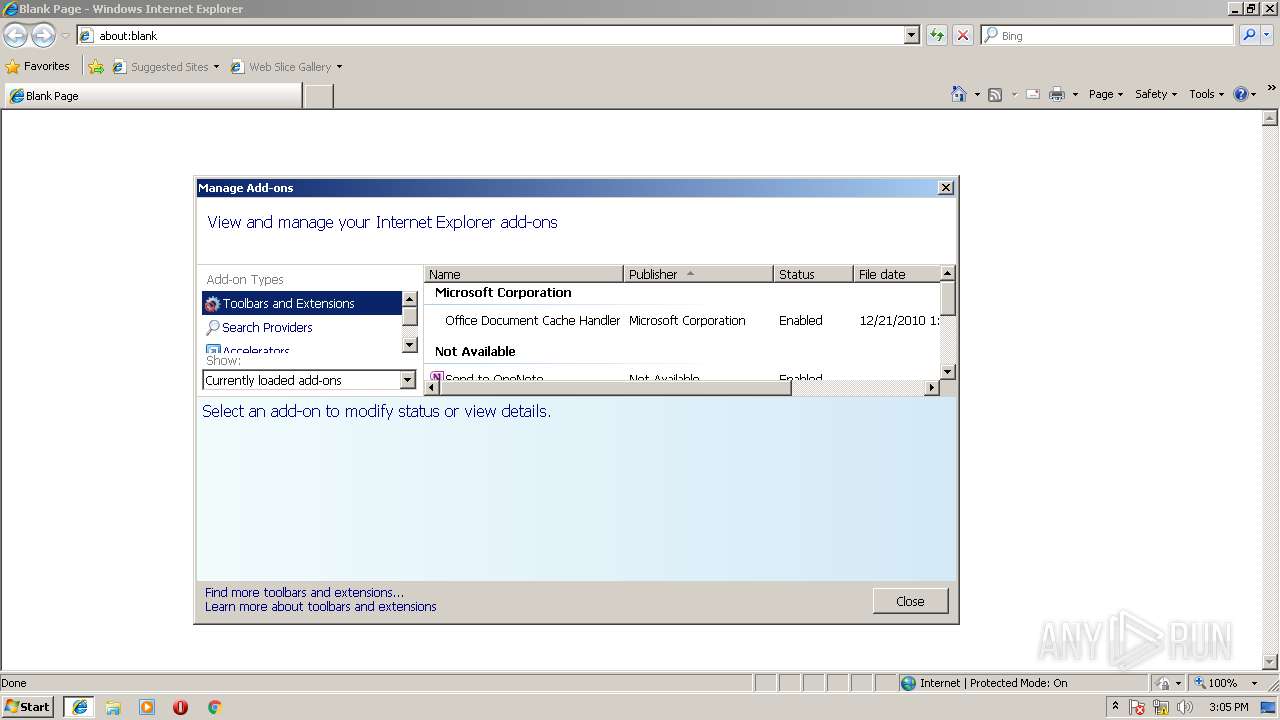The image size is (1280, 720).
Task: Select Toolbars and Extensions add-on type
Action: [x=302, y=303]
